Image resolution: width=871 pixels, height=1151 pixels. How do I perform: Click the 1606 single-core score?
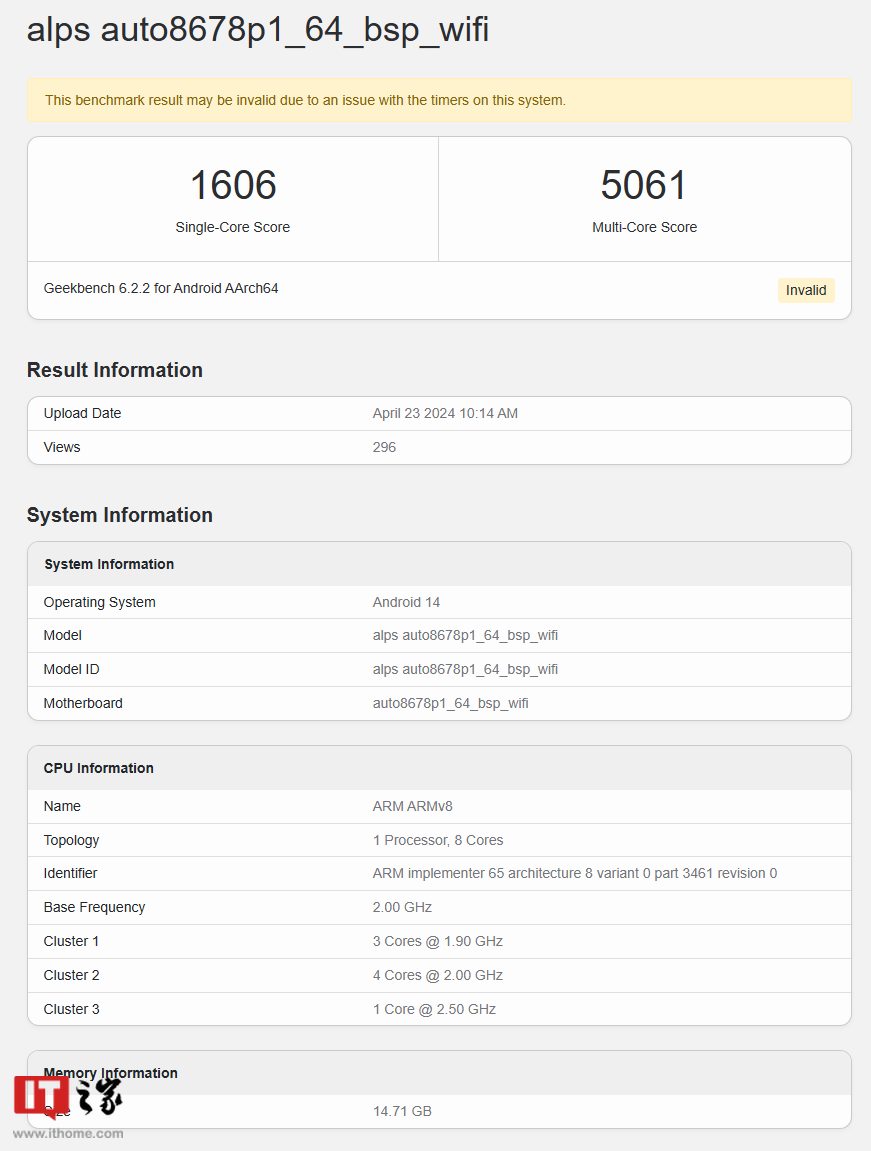(233, 186)
